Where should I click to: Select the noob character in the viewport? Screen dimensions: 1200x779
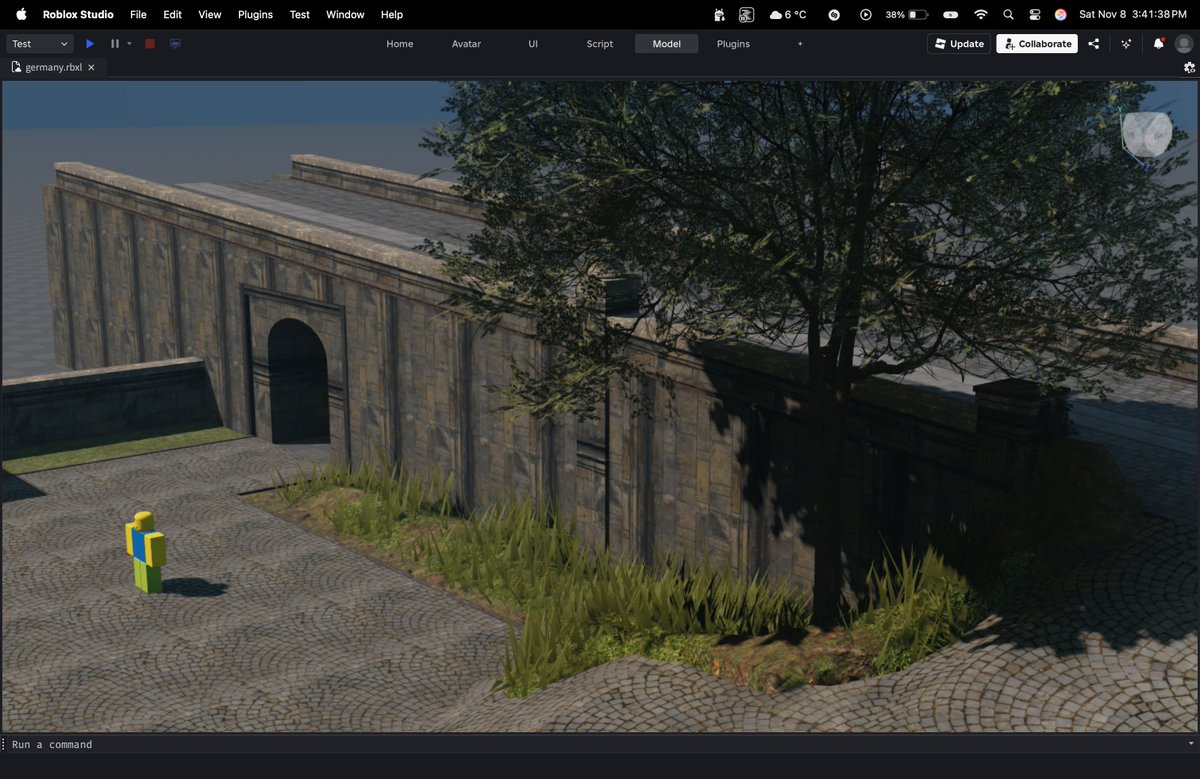click(146, 552)
